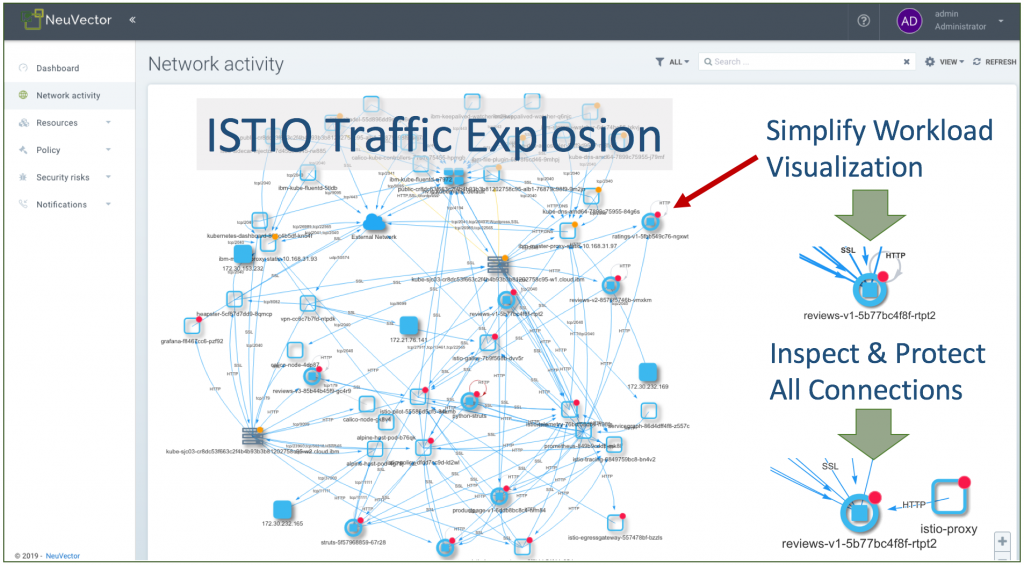
Task: Zoom in the graph with plus button
Action: tap(1002, 541)
